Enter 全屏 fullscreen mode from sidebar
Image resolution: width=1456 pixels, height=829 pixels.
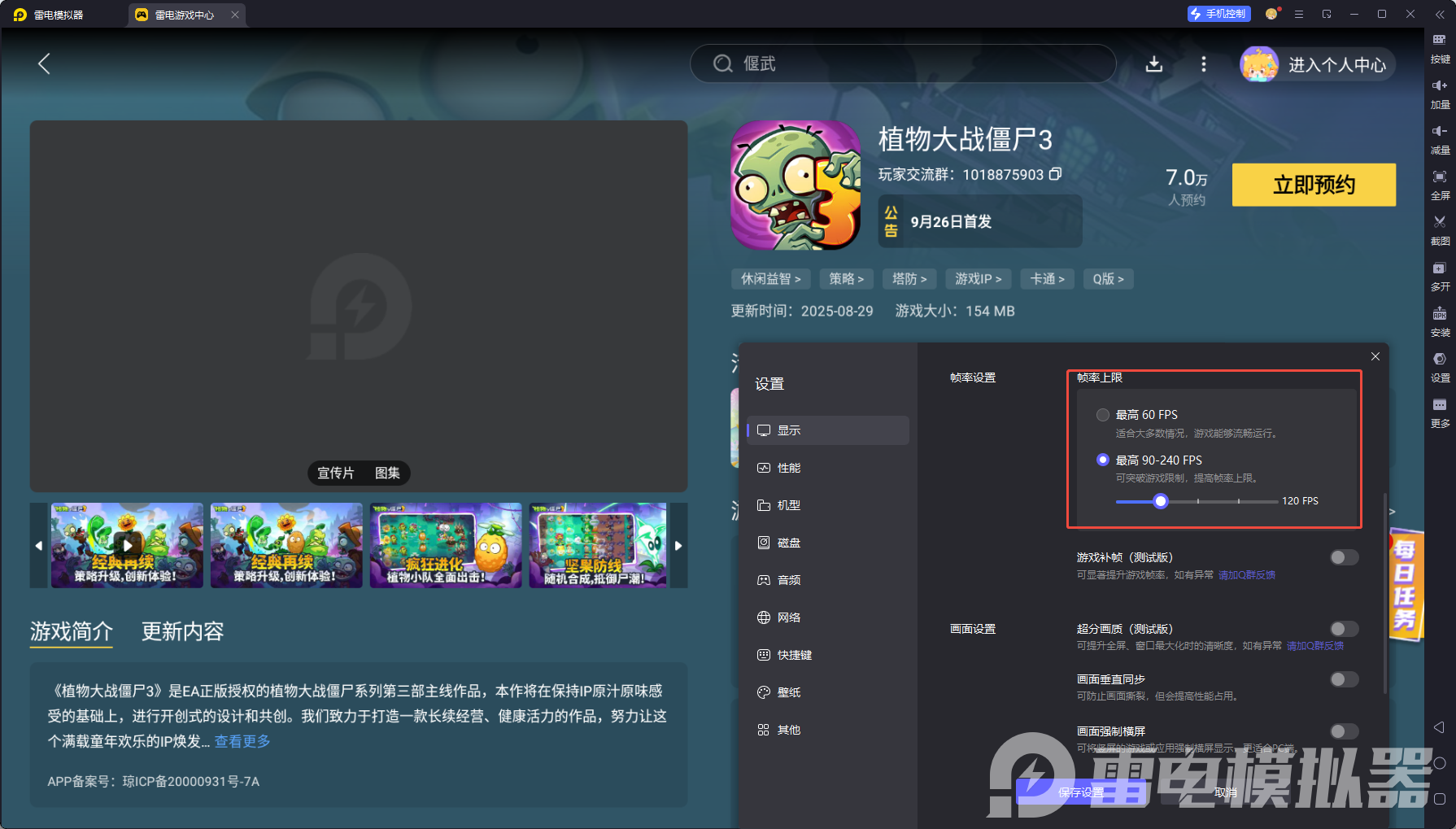click(x=1440, y=185)
